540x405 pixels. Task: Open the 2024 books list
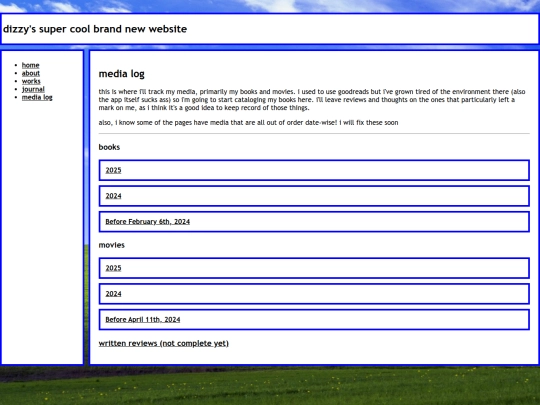(113, 196)
